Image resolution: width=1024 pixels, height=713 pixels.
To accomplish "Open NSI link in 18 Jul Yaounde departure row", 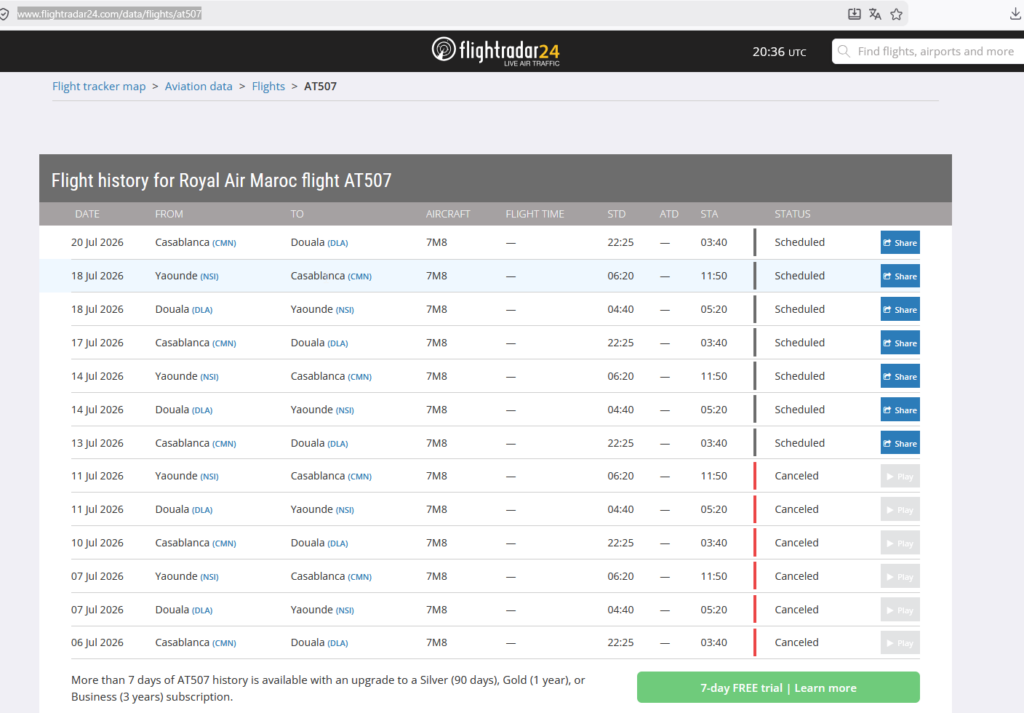I will tap(209, 277).
